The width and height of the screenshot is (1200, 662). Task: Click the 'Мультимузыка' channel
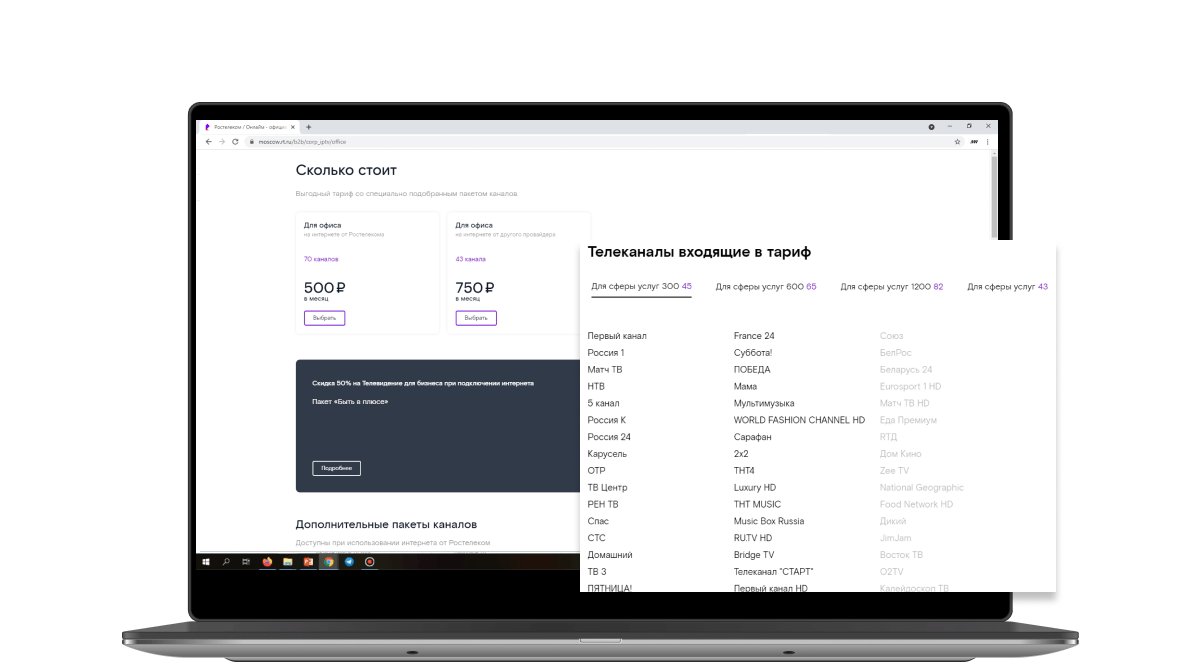tap(764, 403)
